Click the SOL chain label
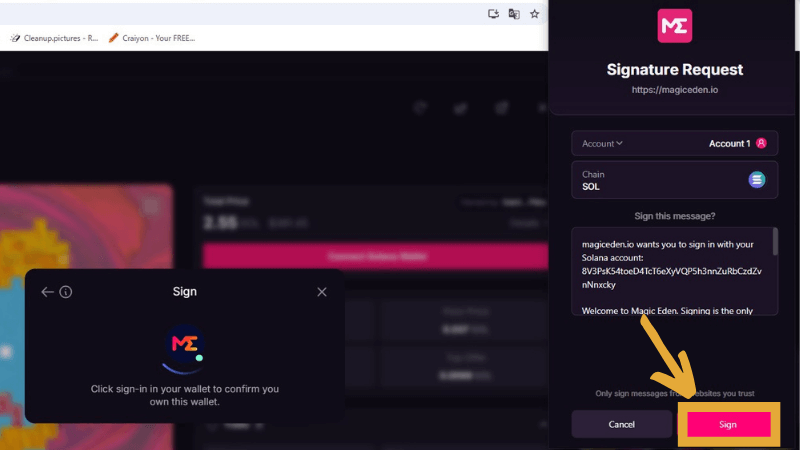 591,187
